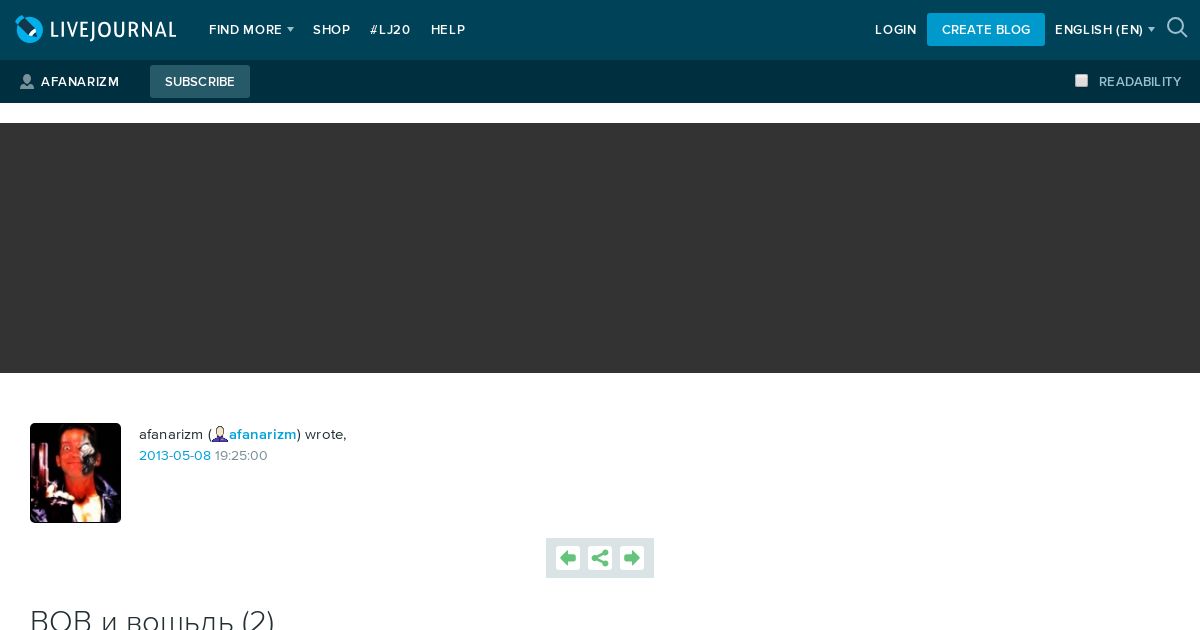Open the English (EN) language dropdown
The image size is (1200, 630).
coord(1105,30)
